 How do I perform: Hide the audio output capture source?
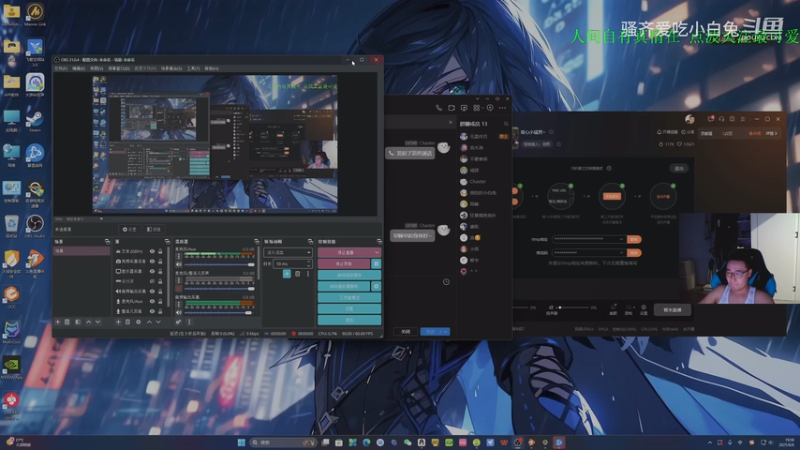(x=152, y=291)
